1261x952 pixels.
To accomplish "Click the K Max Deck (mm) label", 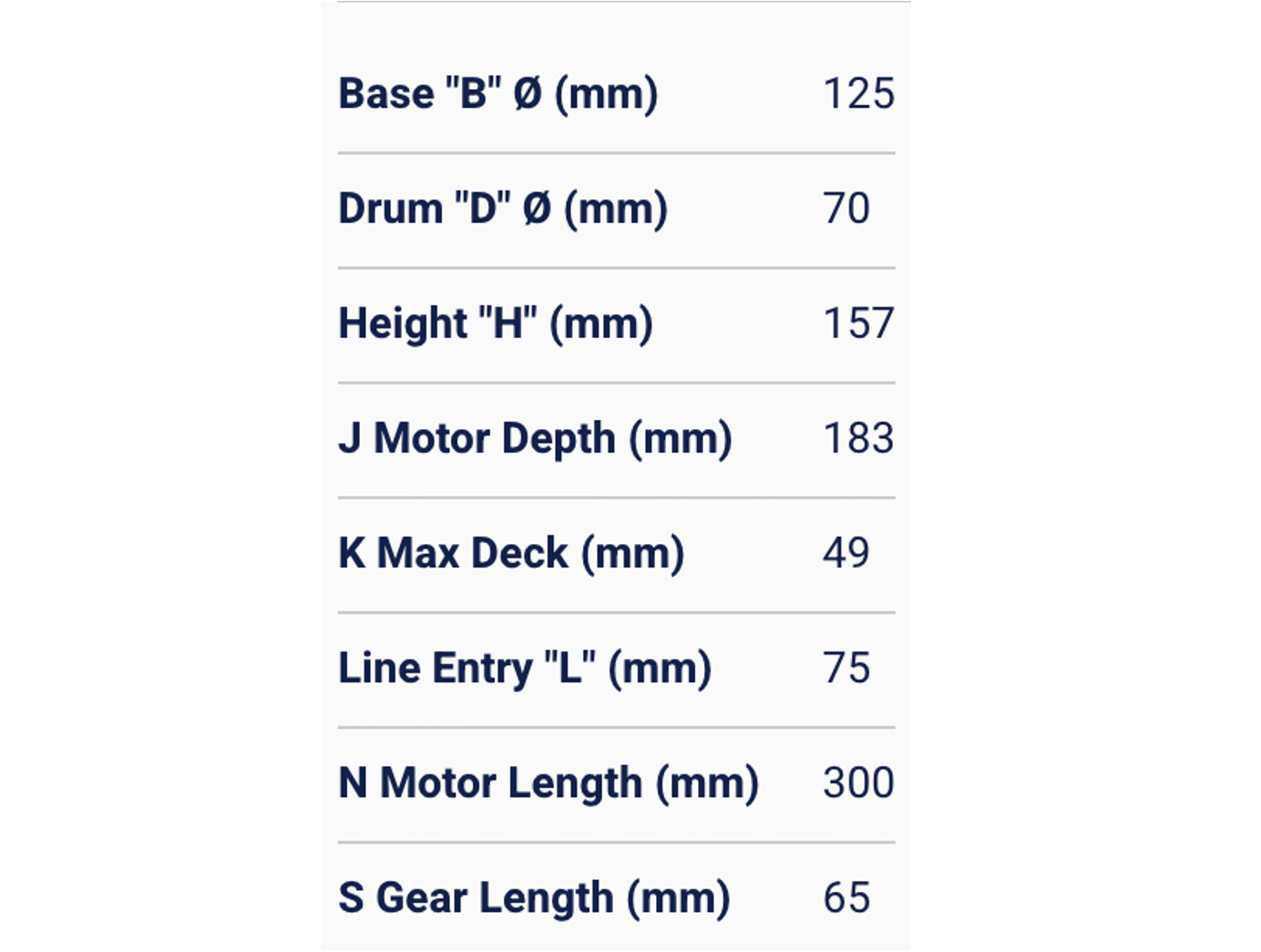I will pyautogui.click(x=511, y=553).
